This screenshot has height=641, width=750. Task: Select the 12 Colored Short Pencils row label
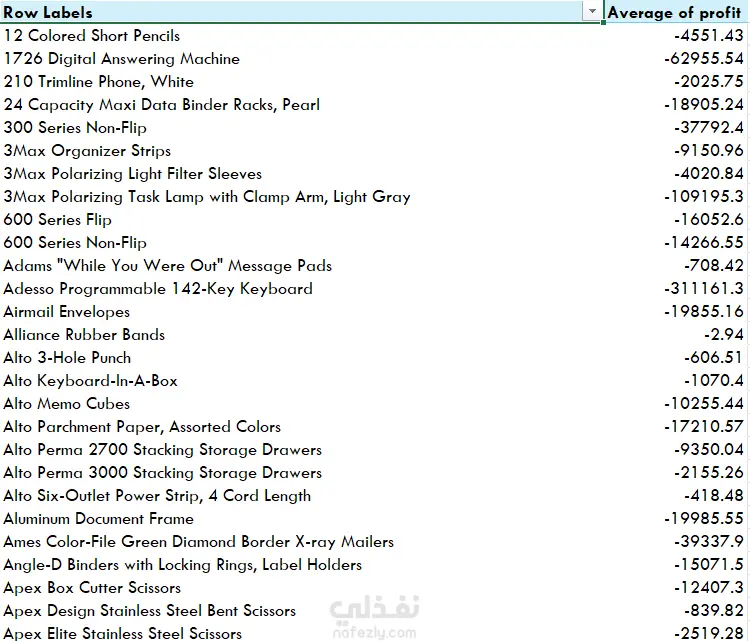[92, 36]
